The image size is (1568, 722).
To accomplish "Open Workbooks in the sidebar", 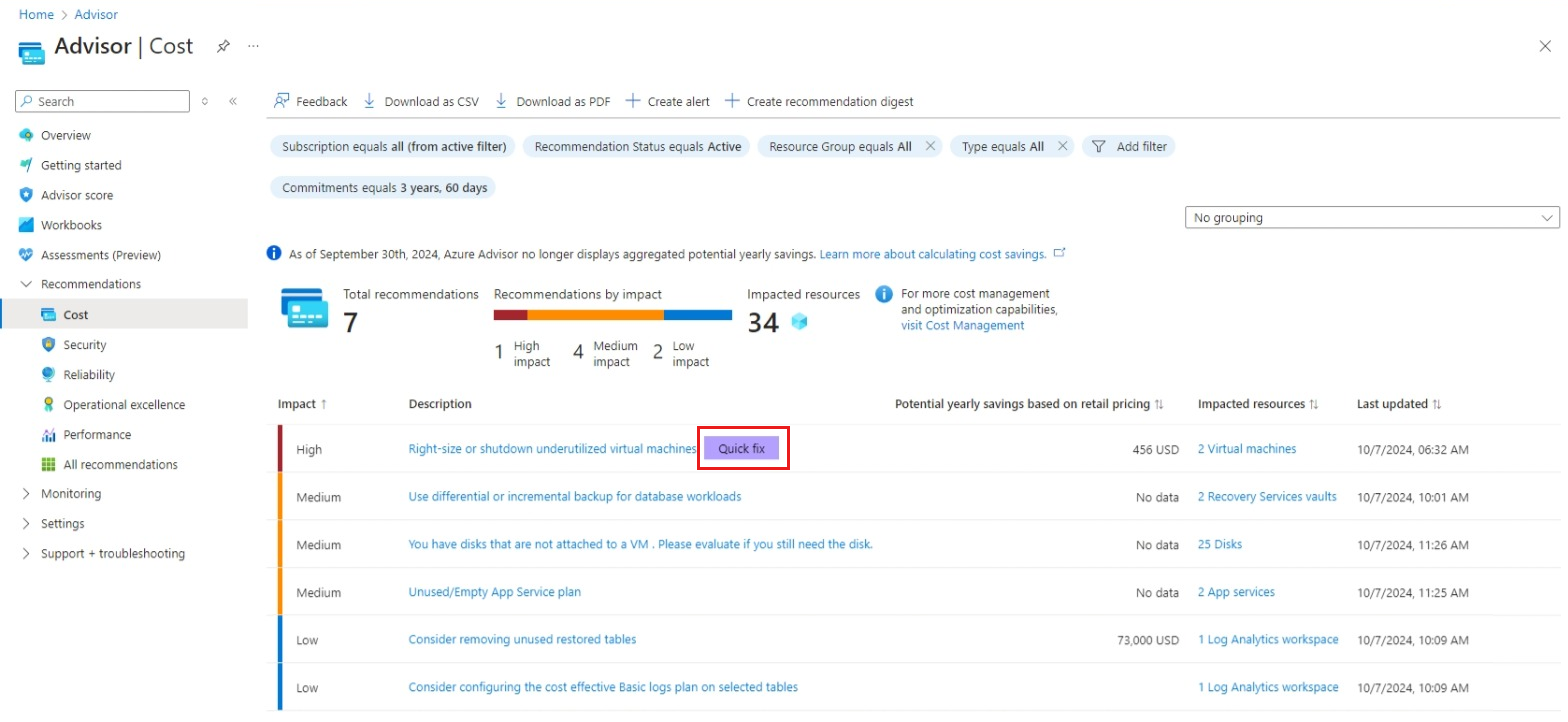I will 71,225.
